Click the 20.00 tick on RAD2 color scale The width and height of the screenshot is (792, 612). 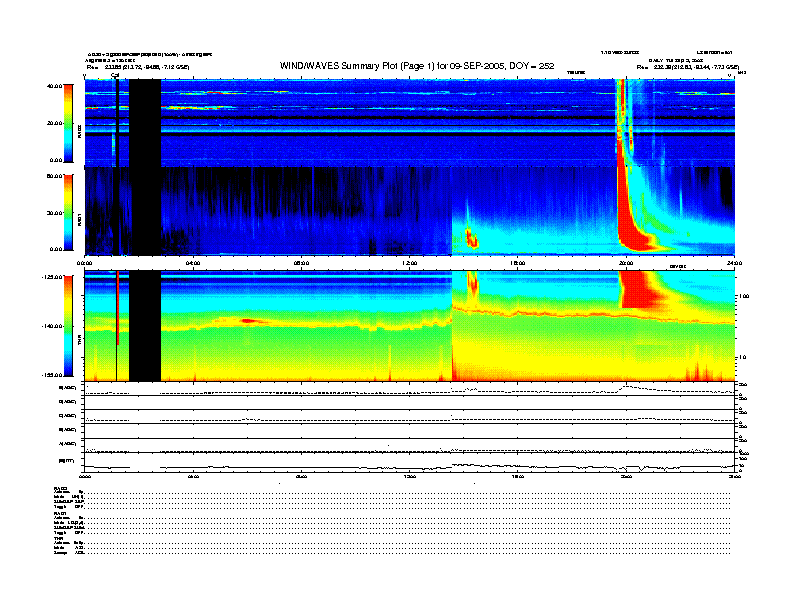click(54, 123)
